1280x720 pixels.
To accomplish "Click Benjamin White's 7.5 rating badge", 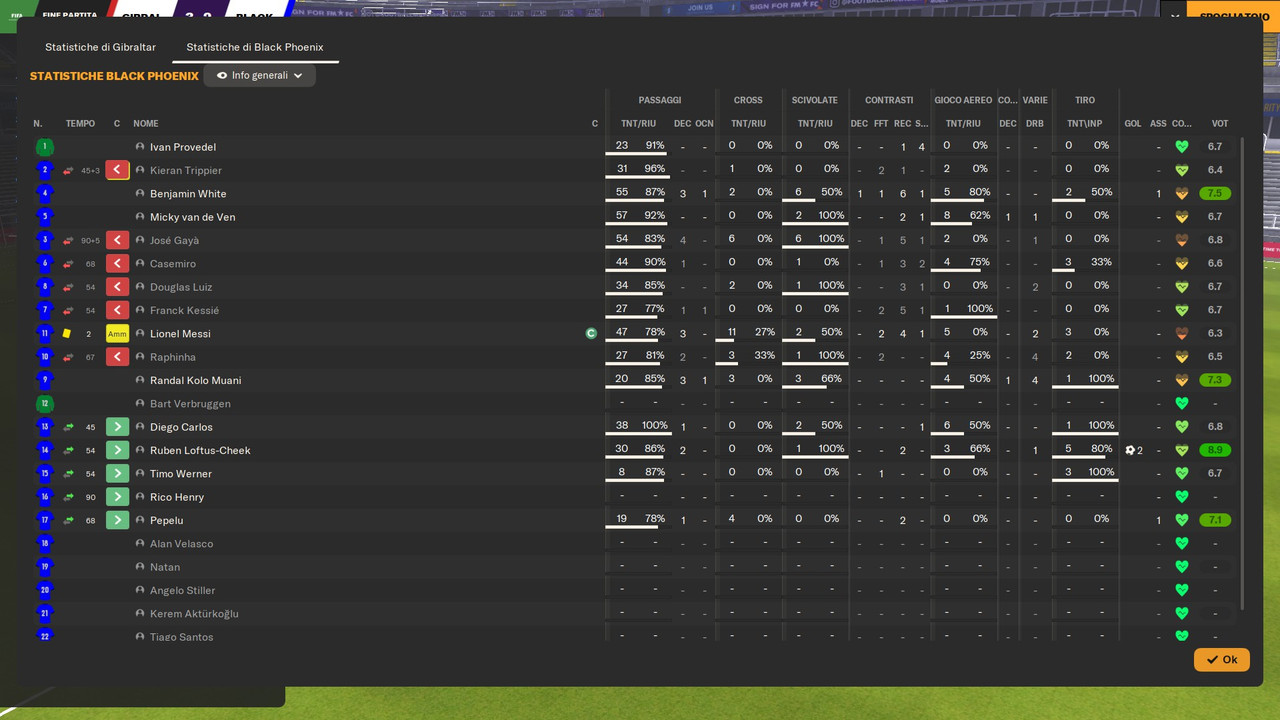I will point(1215,194).
